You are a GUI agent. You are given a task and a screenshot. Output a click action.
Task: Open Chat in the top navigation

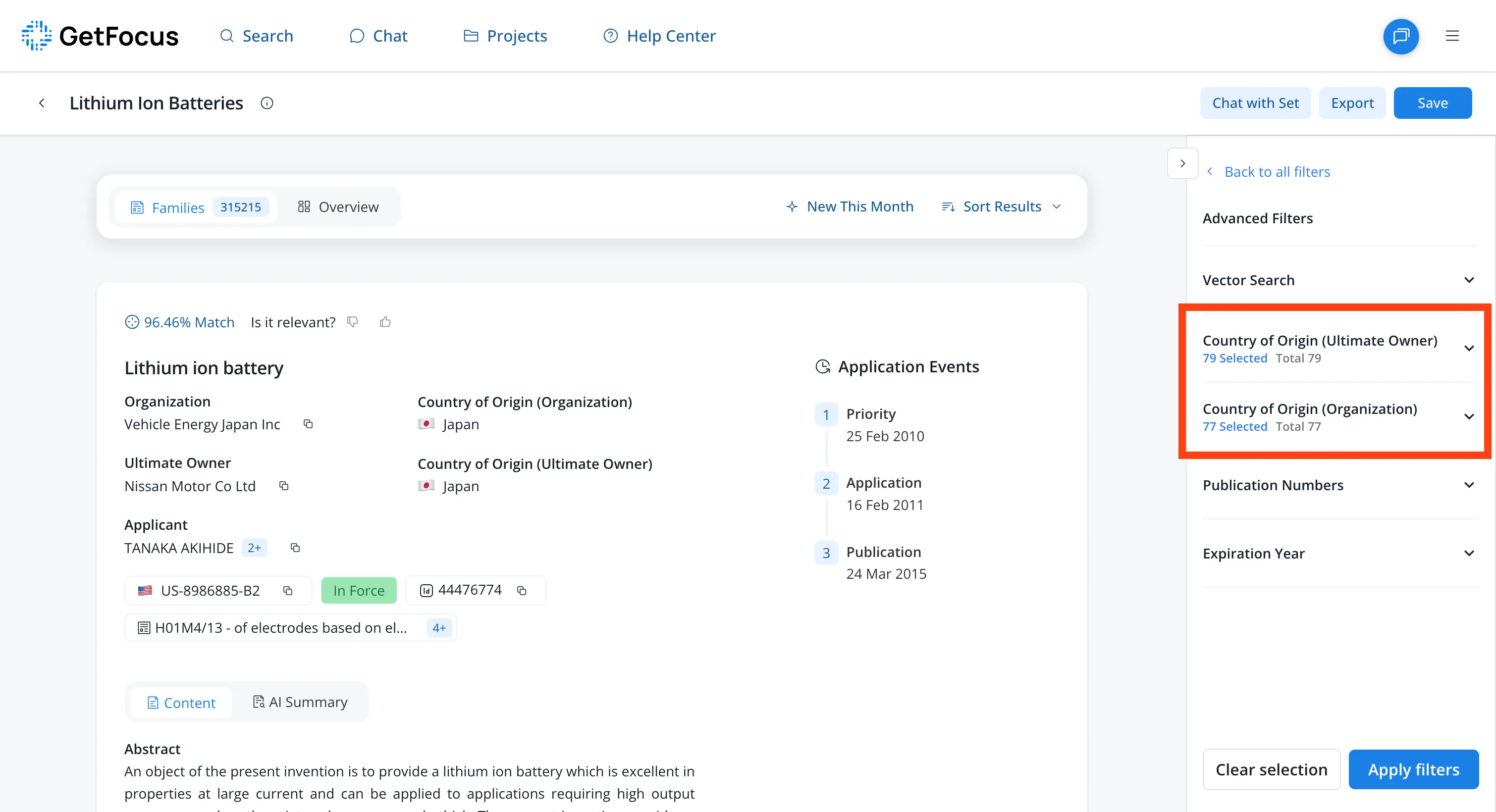click(x=378, y=36)
